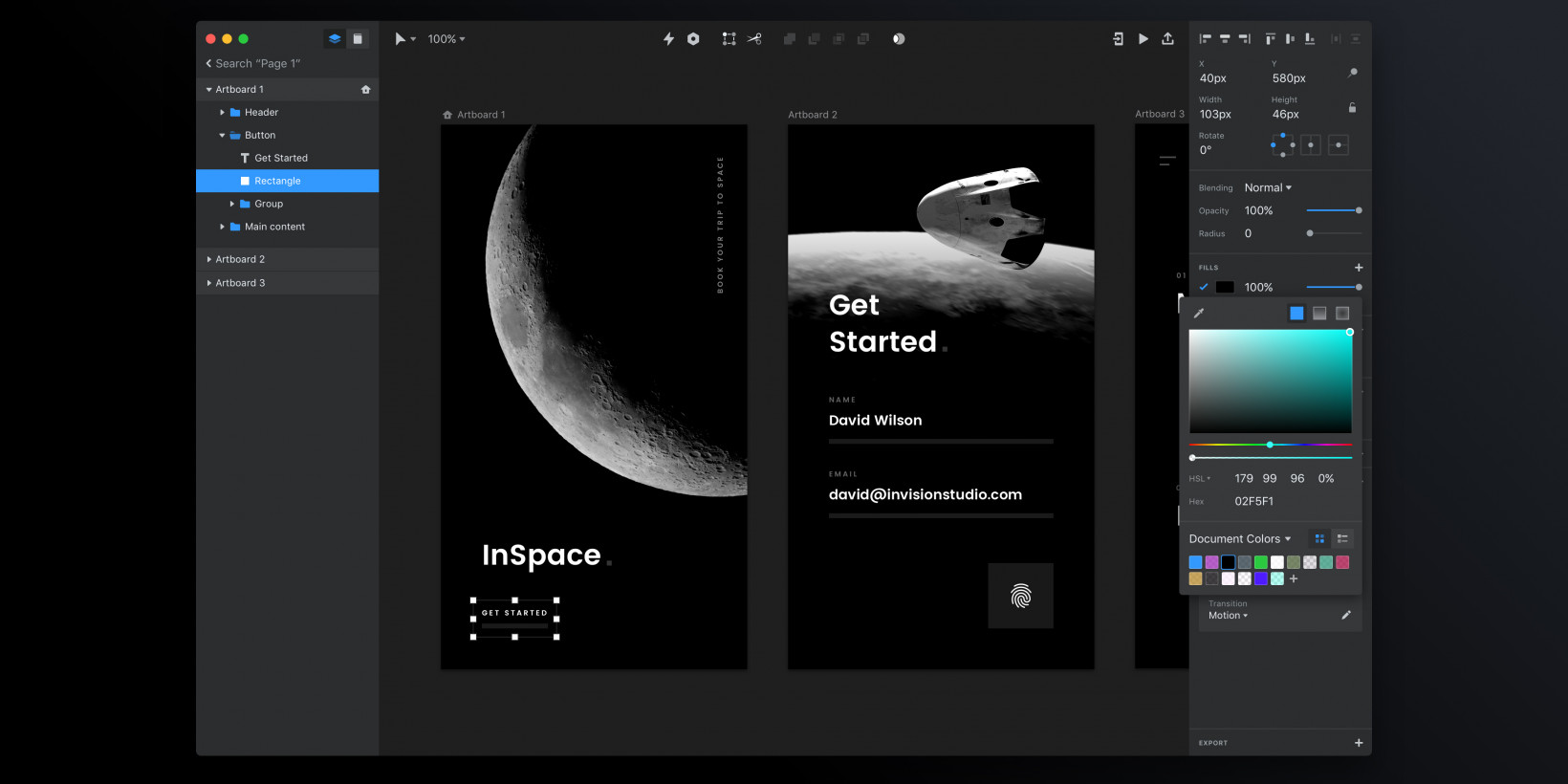Select linear gradient fill type
The height and width of the screenshot is (784, 1568).
(1319, 313)
